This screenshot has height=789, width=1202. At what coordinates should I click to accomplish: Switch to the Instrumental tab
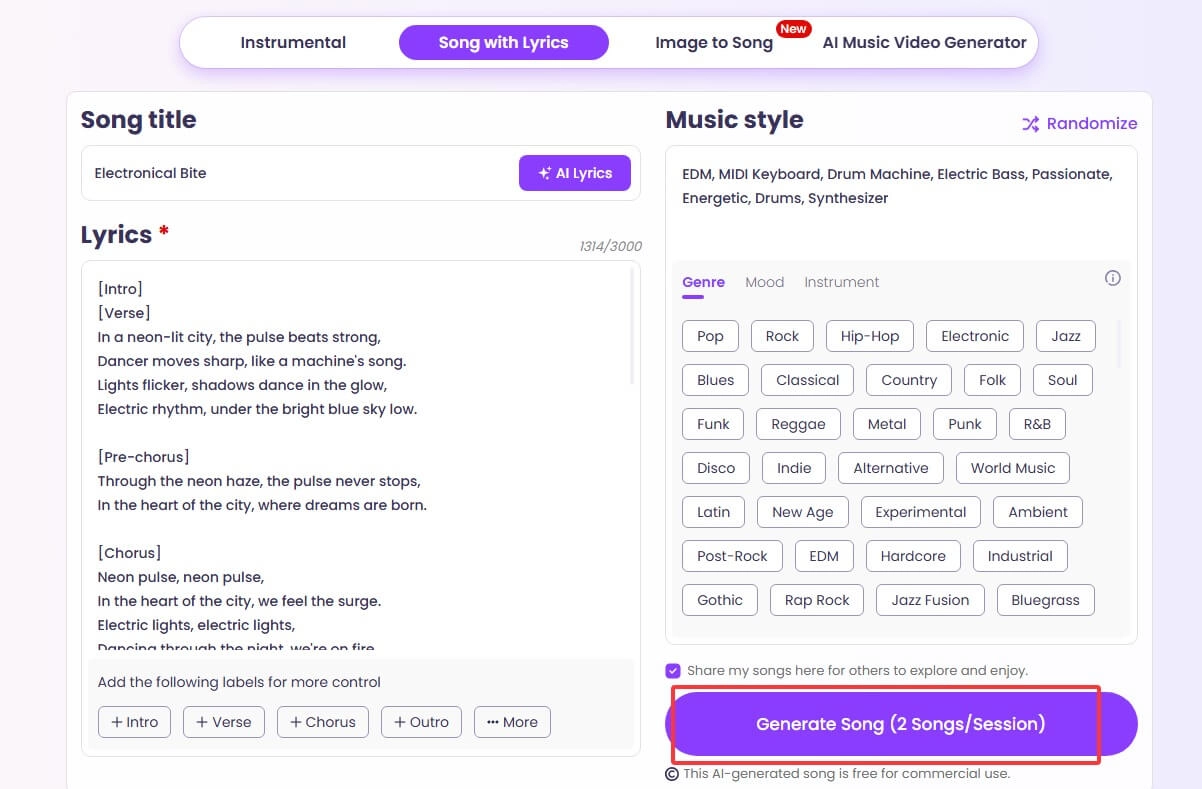click(292, 42)
